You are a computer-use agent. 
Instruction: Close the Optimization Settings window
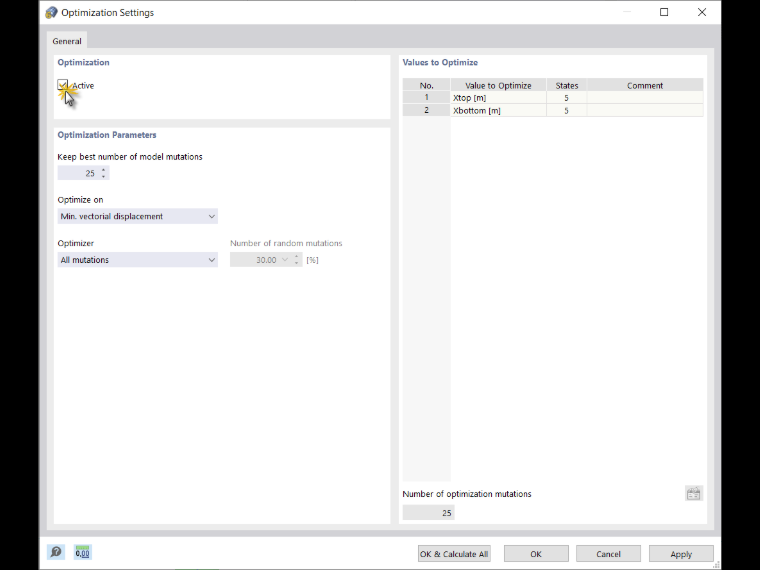[x=702, y=12]
